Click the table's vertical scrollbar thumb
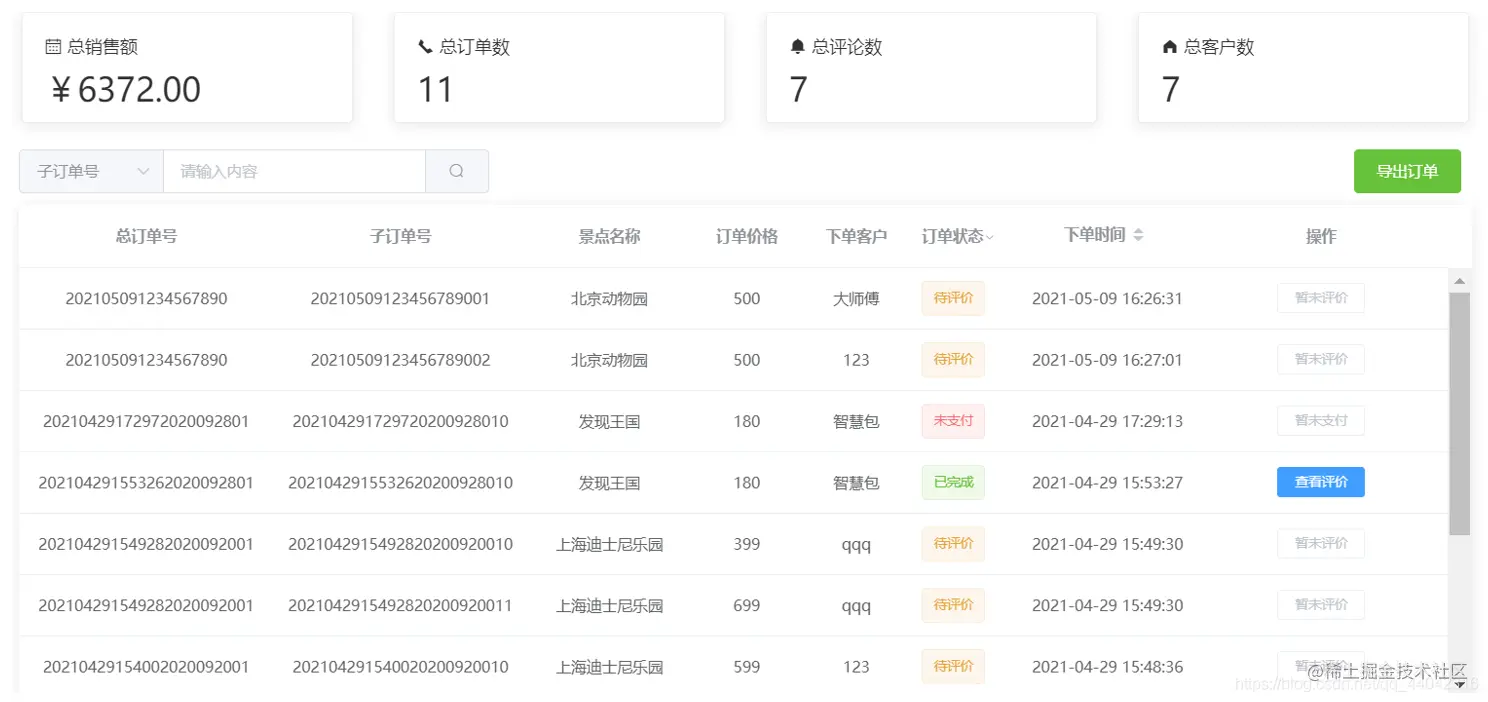 tap(1459, 413)
